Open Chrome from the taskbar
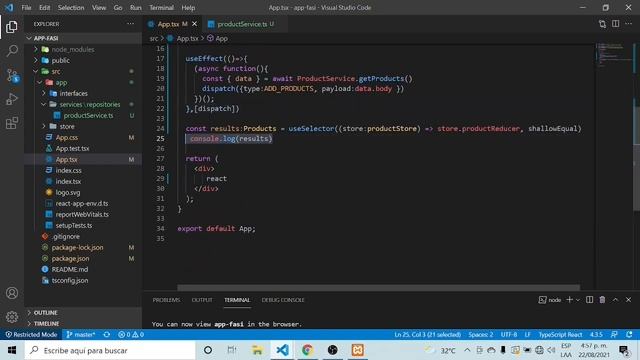Screen dimensions: 640x360 tap(307, 350)
